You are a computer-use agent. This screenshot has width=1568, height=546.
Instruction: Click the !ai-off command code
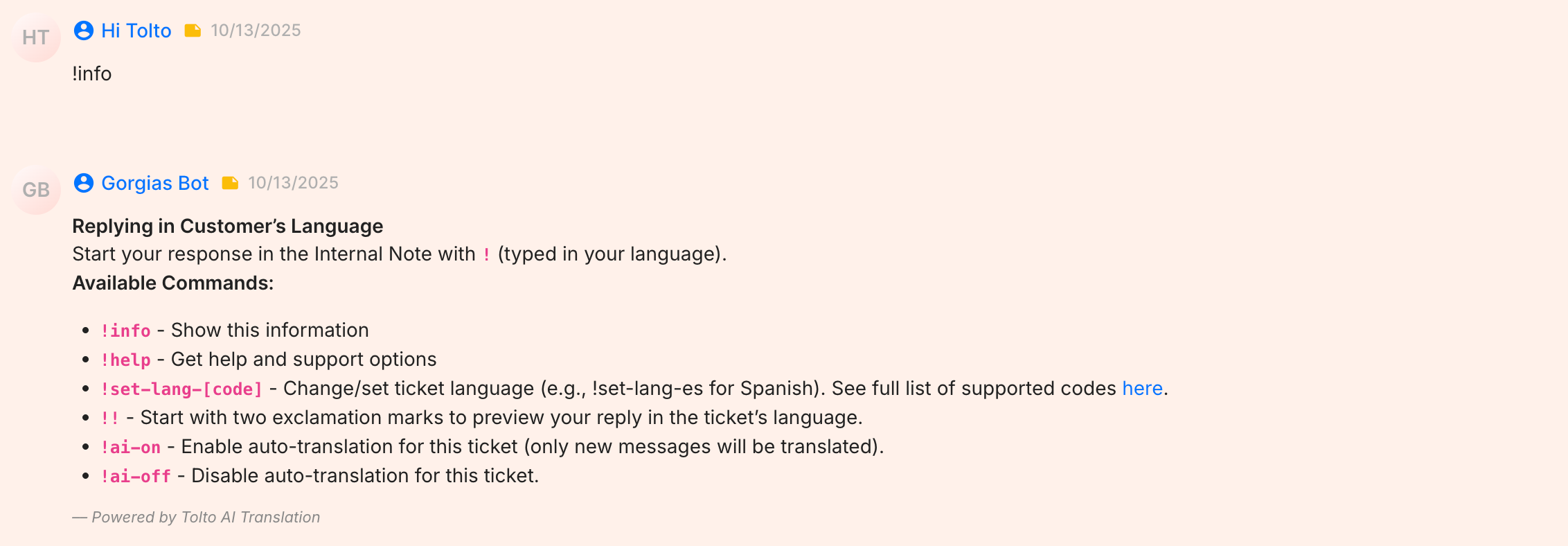(x=136, y=476)
